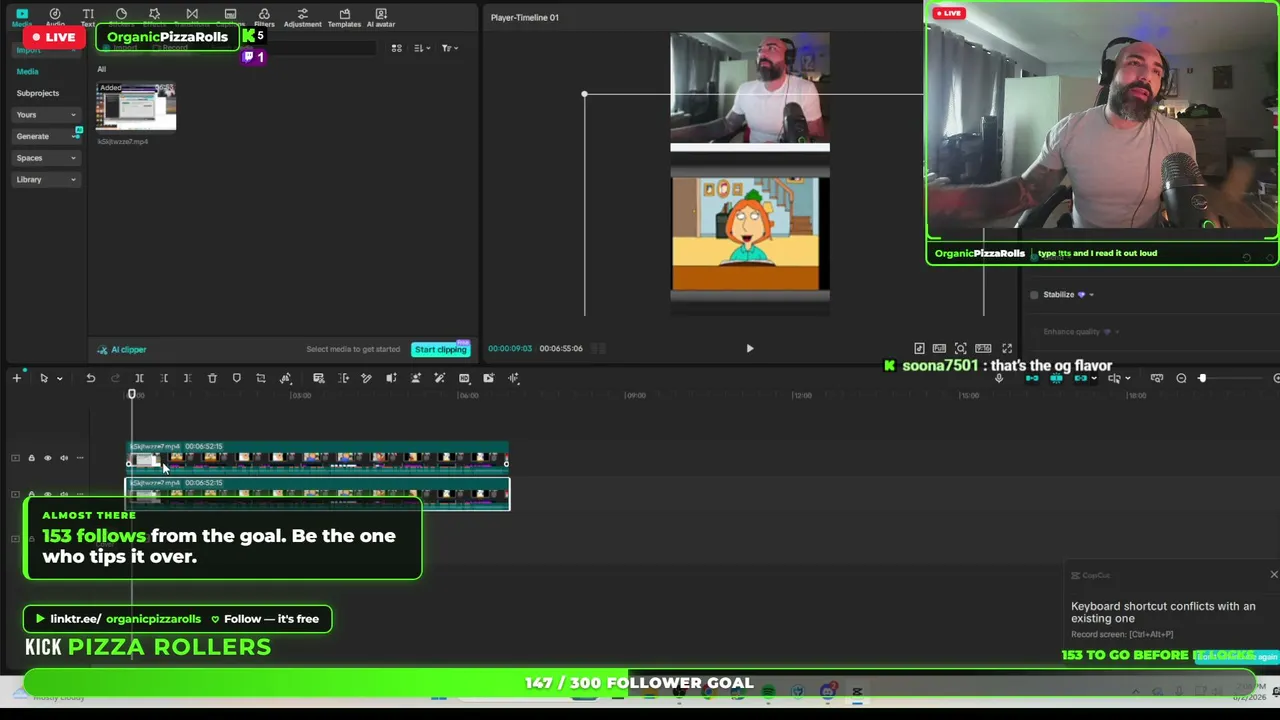
Task: Open the media sort dropdown
Action: (422, 48)
